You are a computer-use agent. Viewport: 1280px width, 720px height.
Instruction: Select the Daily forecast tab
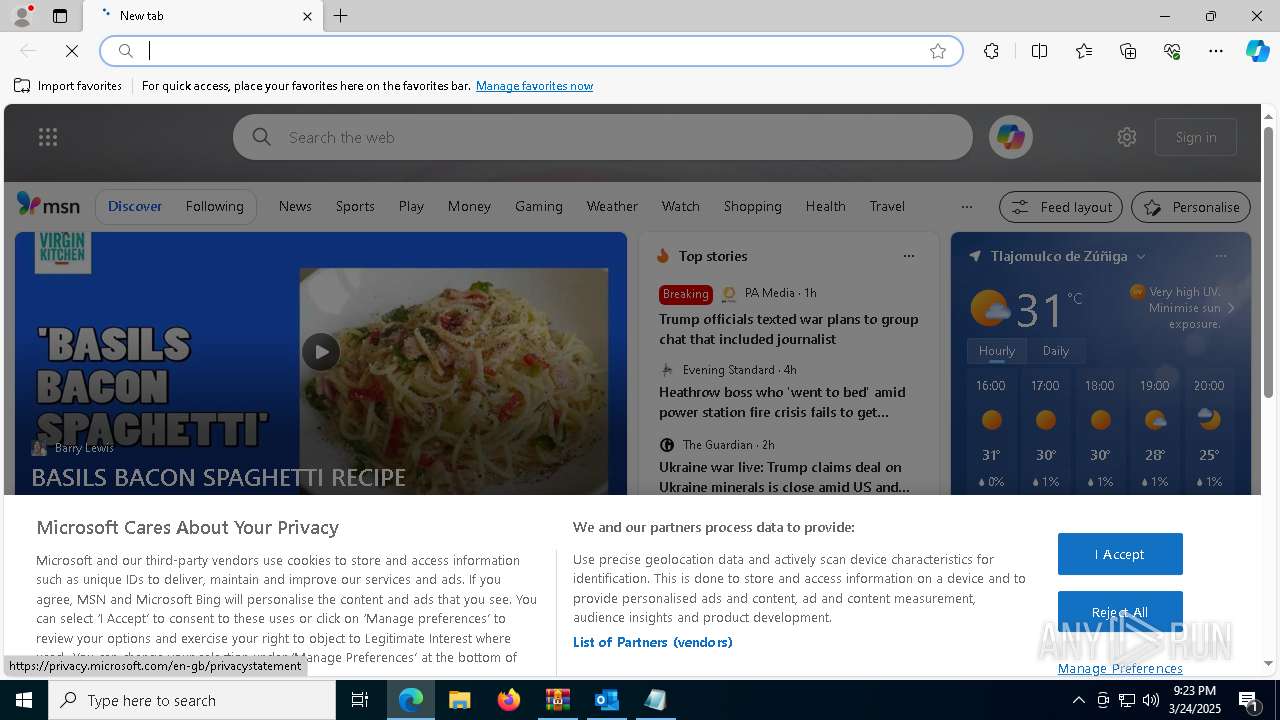tap(1056, 351)
